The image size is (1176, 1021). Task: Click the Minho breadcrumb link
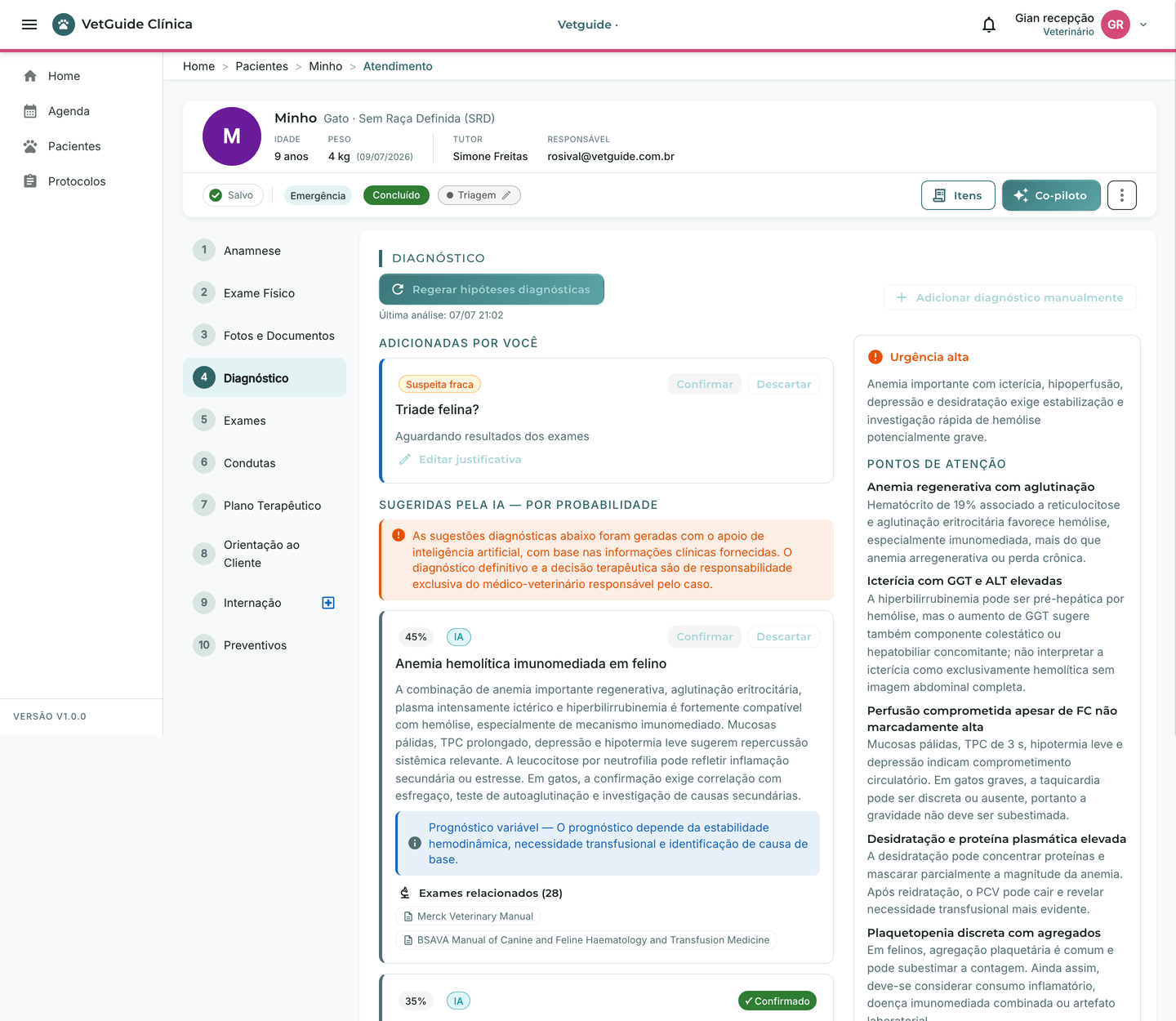(x=325, y=66)
